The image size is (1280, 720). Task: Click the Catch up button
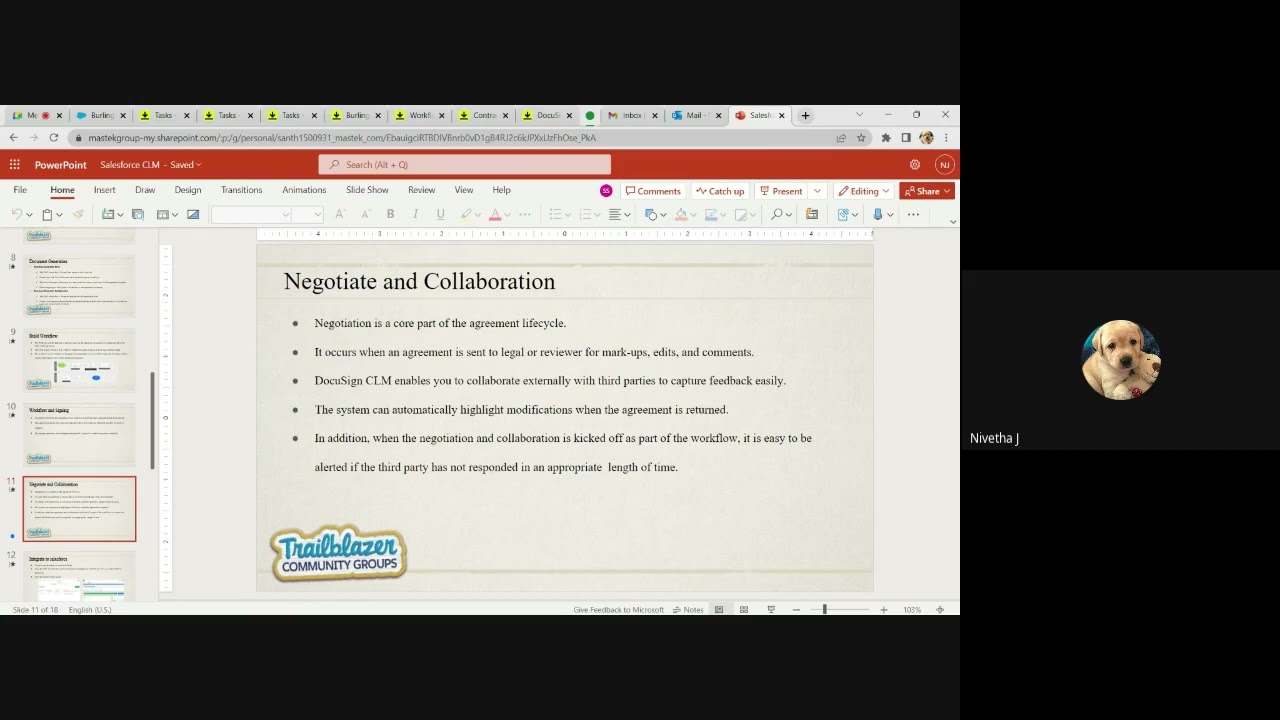coord(720,191)
